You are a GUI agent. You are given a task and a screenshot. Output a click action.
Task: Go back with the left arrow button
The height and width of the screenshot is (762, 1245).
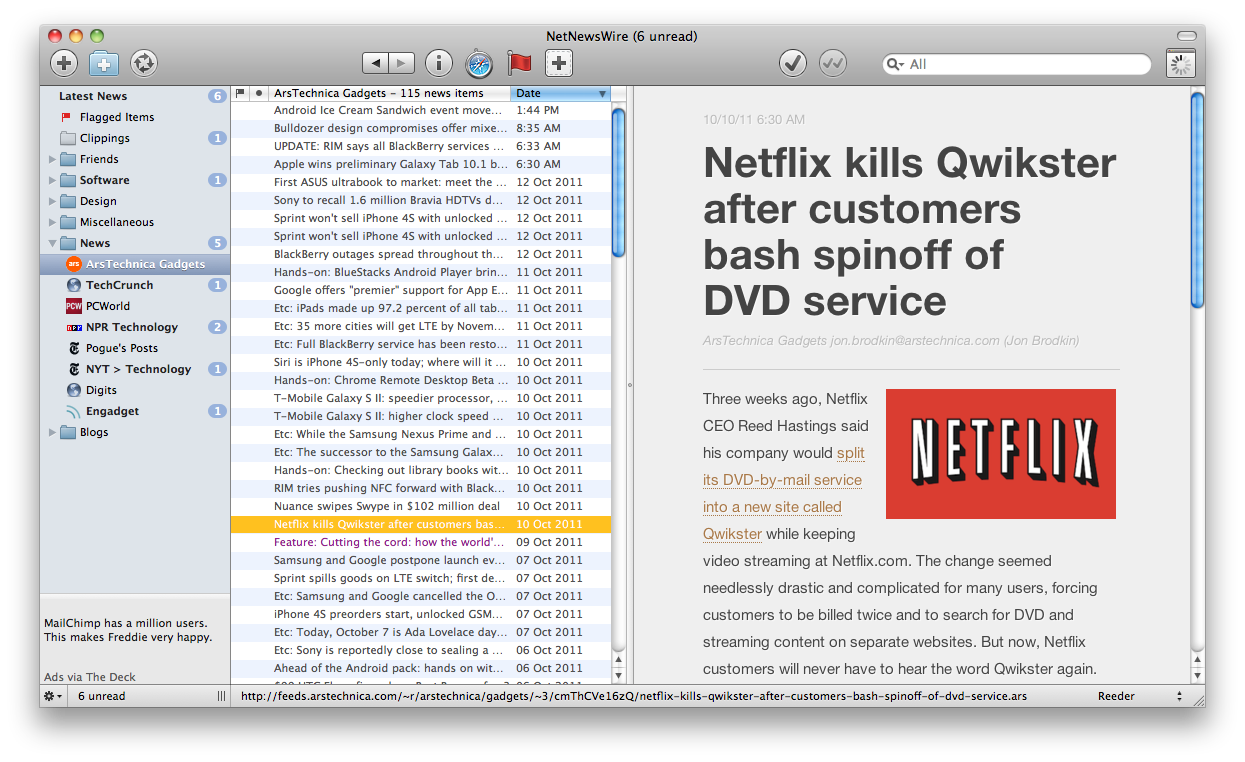(x=375, y=63)
